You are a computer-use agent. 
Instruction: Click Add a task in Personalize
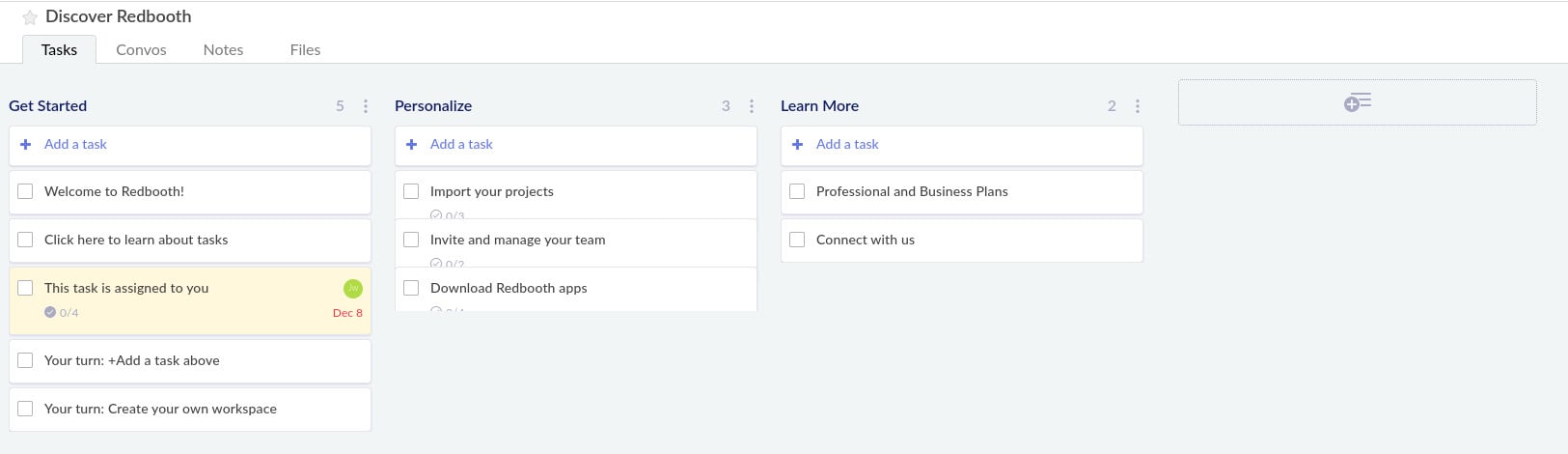point(461,144)
